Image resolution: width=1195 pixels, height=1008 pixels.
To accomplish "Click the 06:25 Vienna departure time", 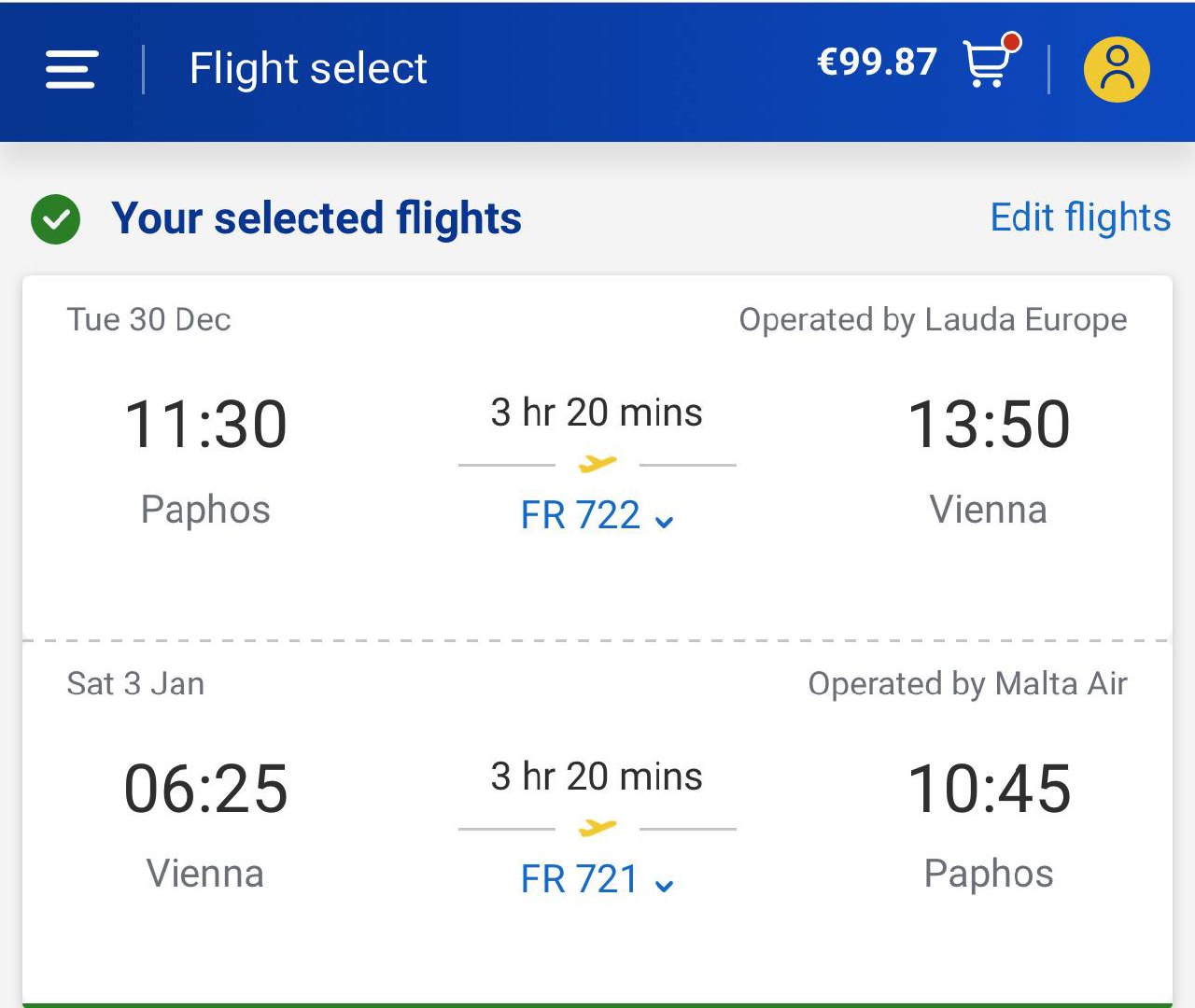I will click(205, 789).
